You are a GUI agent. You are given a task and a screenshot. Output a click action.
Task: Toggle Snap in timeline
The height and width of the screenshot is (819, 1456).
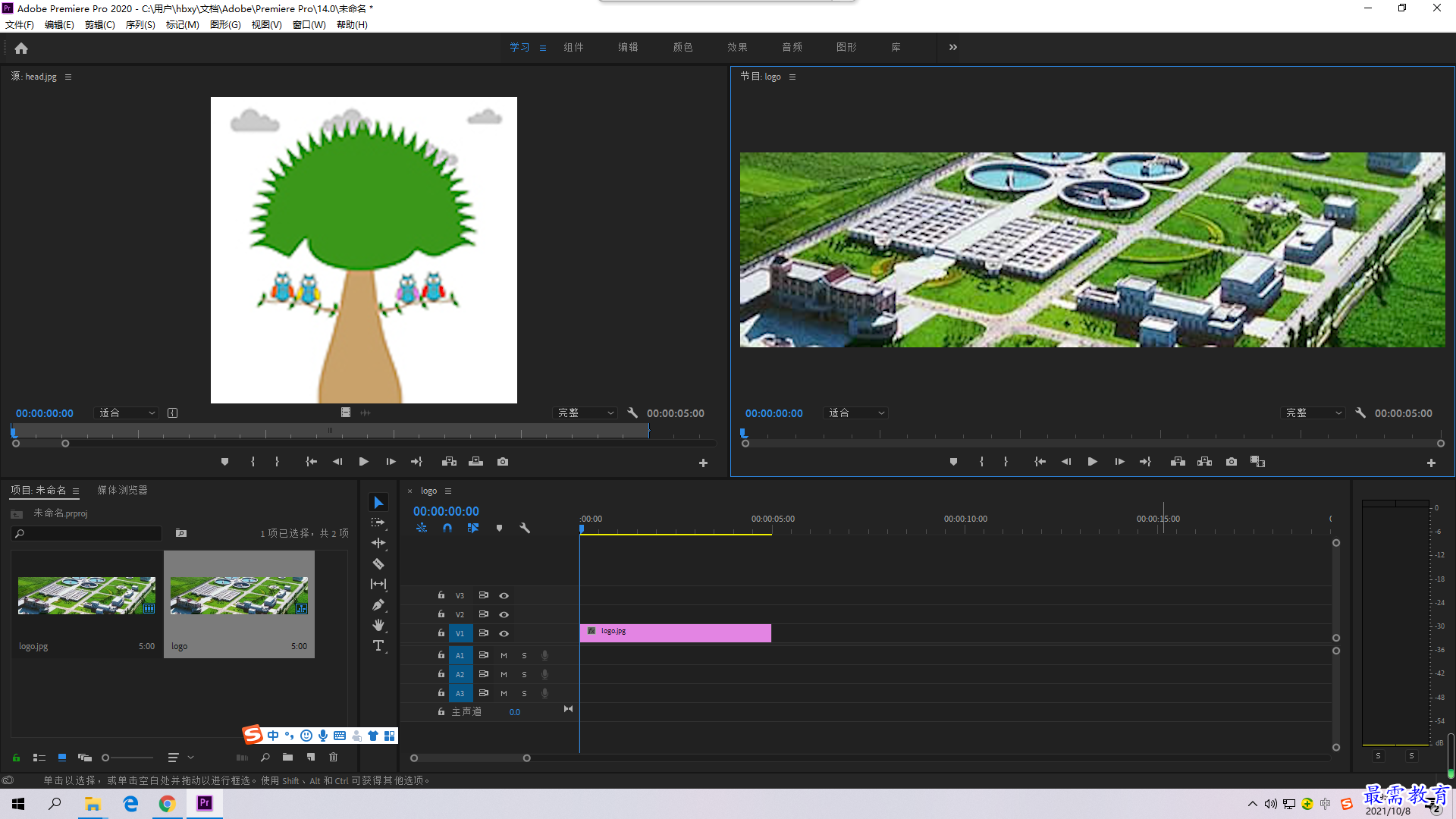[x=447, y=528]
